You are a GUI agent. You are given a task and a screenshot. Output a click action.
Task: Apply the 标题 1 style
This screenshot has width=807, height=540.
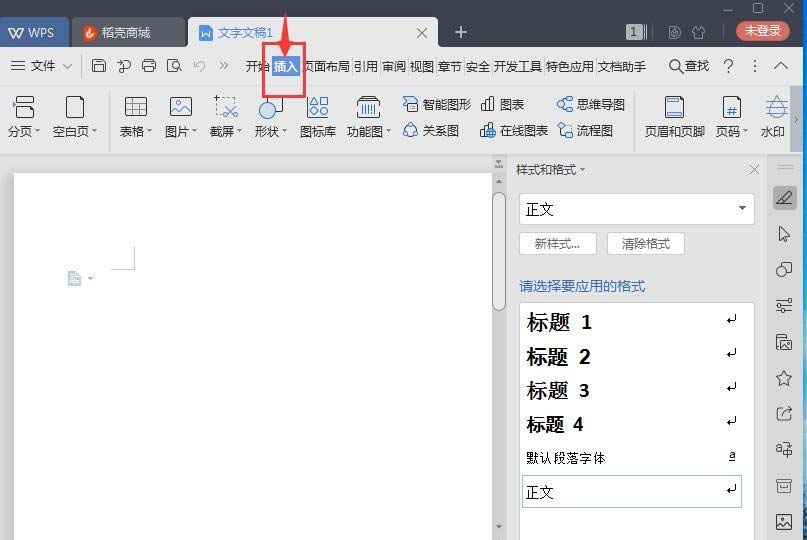631,322
